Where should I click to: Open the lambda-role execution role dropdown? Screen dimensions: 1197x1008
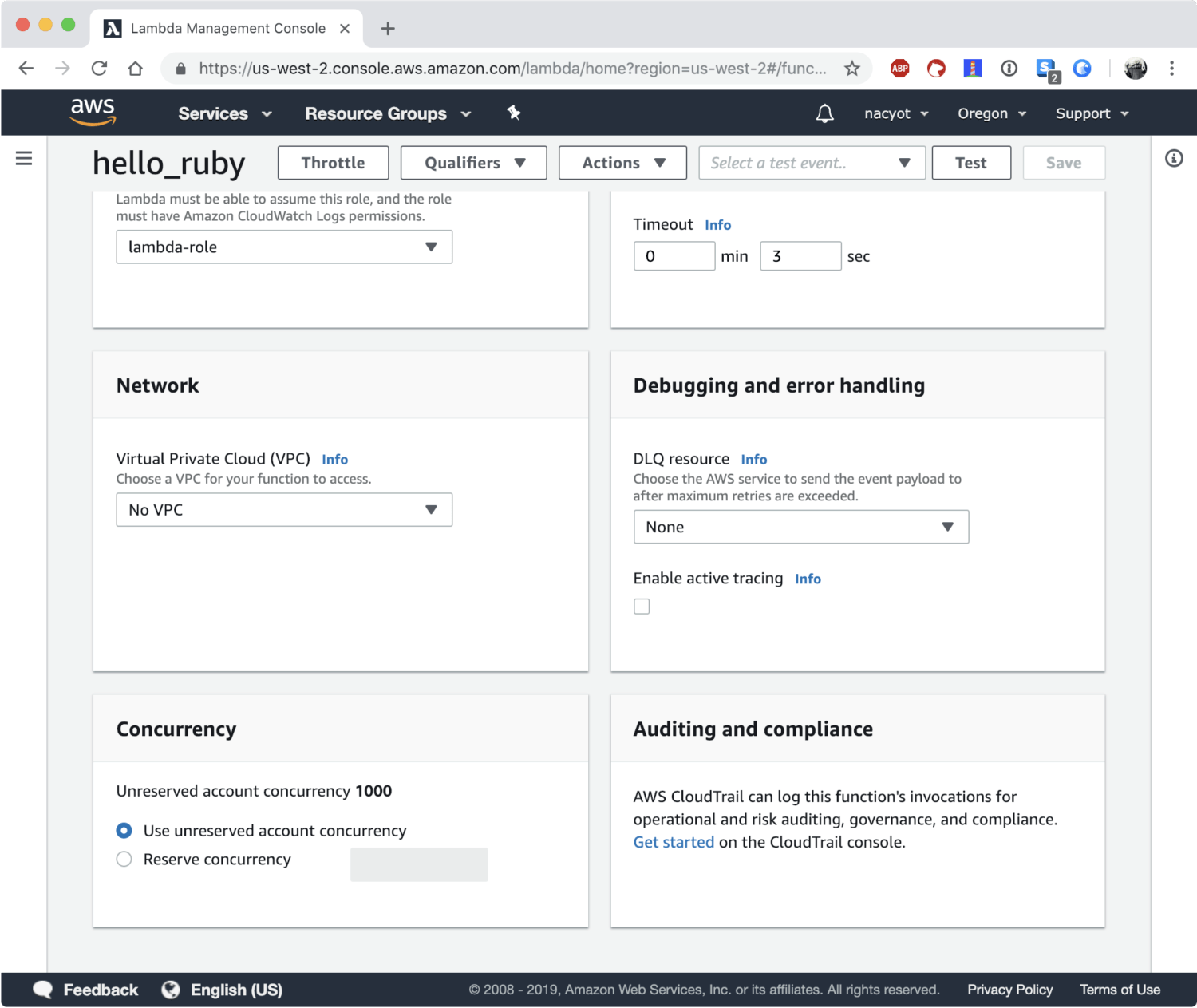pyautogui.click(x=284, y=247)
